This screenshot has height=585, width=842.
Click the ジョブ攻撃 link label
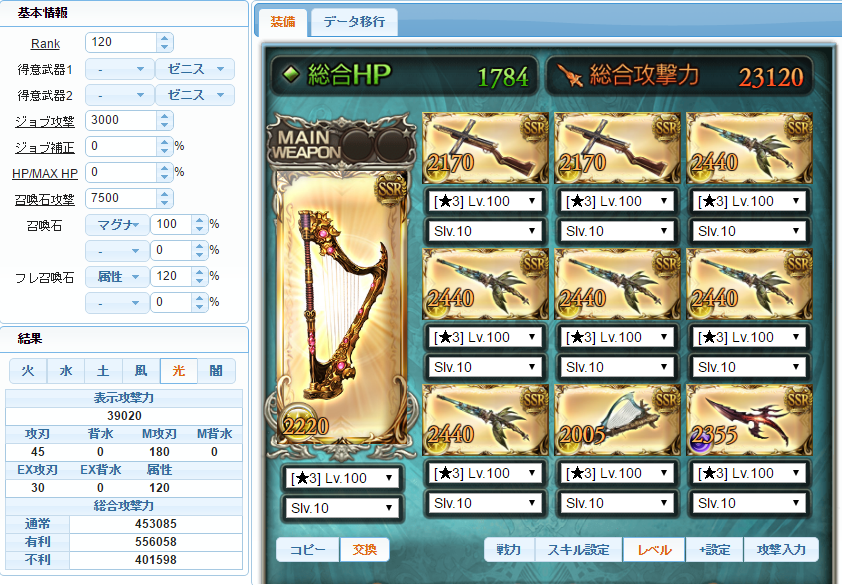coord(45,122)
